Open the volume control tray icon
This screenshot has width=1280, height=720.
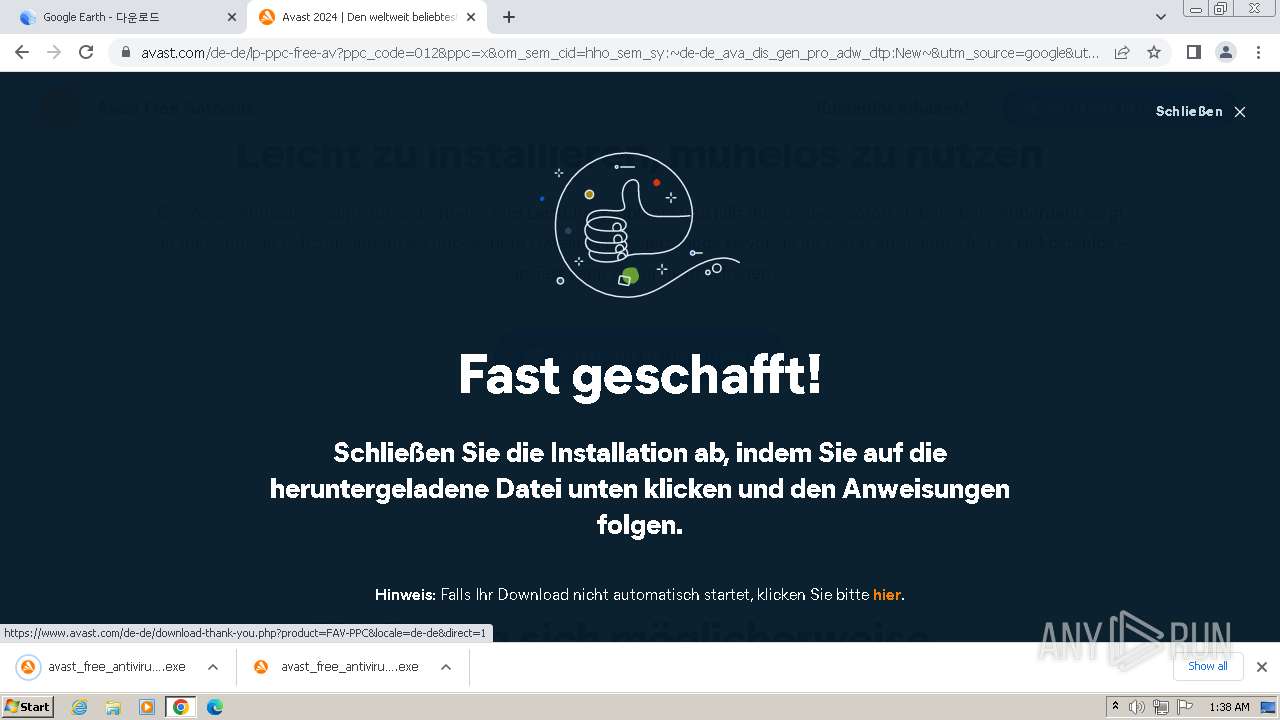[1137, 707]
